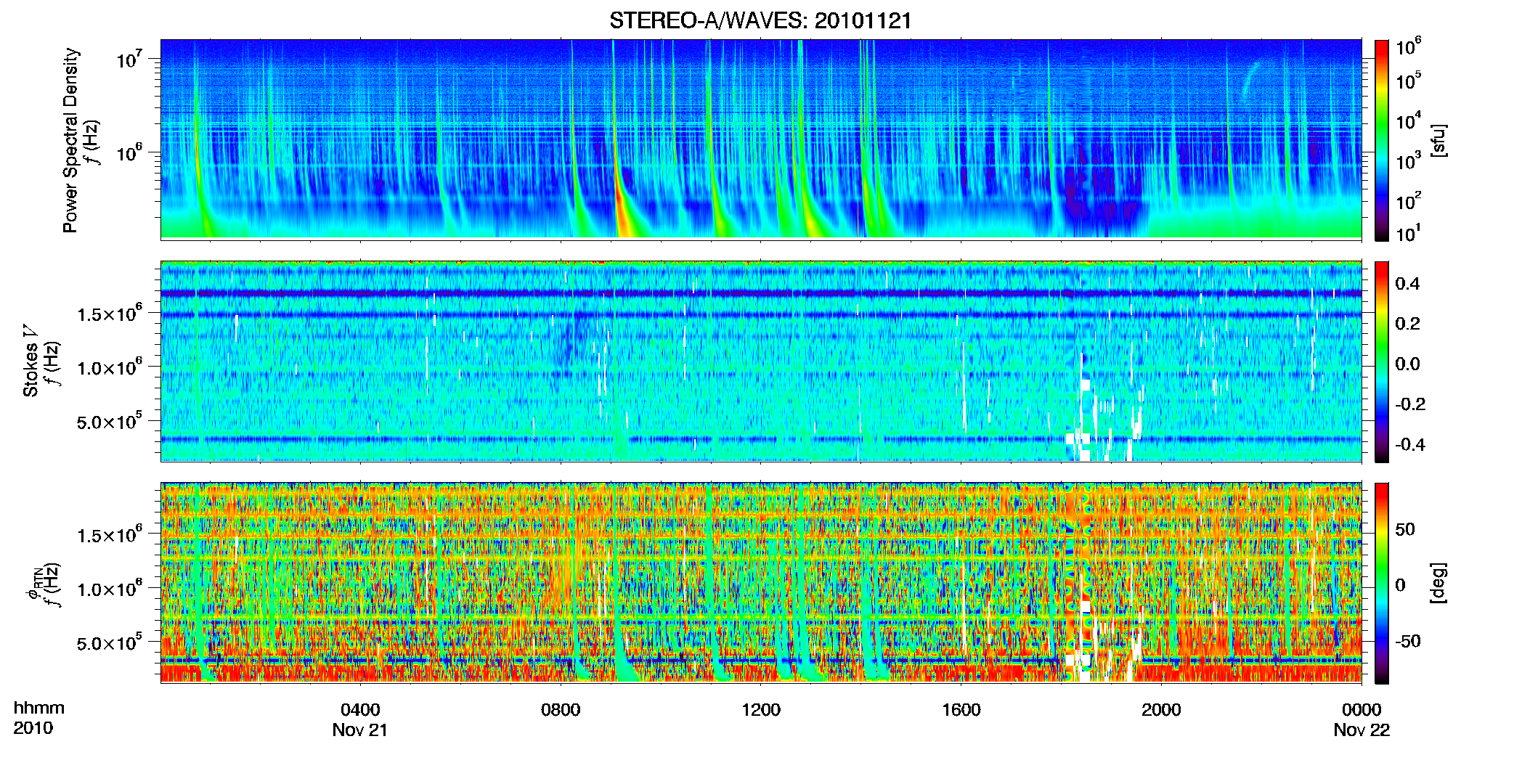Click the [deg] colorbar unit label
1522x784 pixels.
[x=1438, y=583]
